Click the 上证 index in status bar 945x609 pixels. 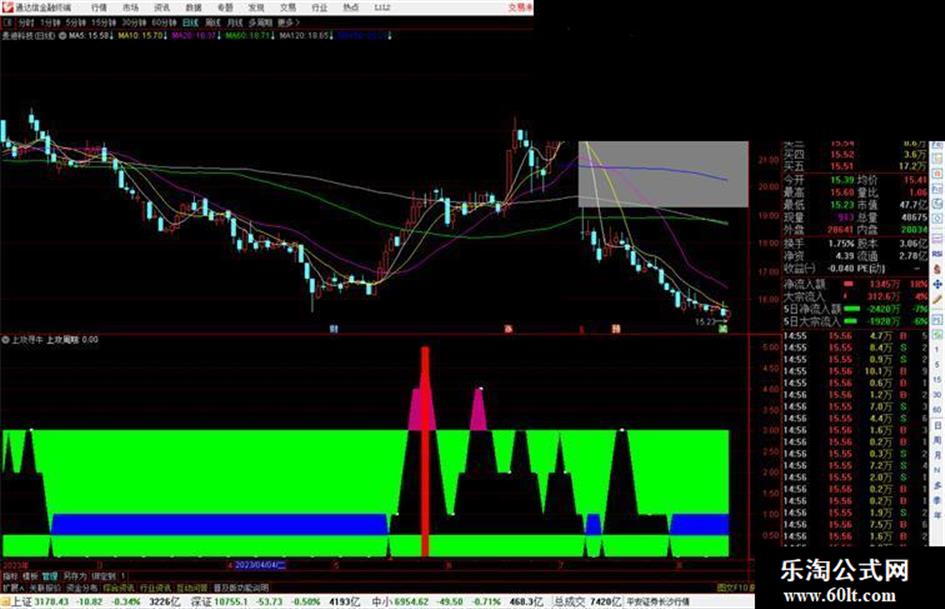pos(20,602)
